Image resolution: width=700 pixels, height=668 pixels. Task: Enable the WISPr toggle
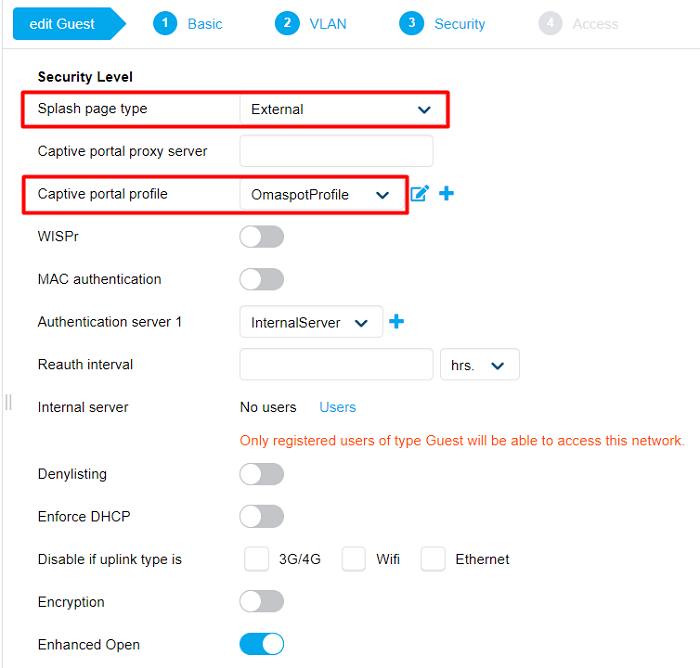point(261,237)
